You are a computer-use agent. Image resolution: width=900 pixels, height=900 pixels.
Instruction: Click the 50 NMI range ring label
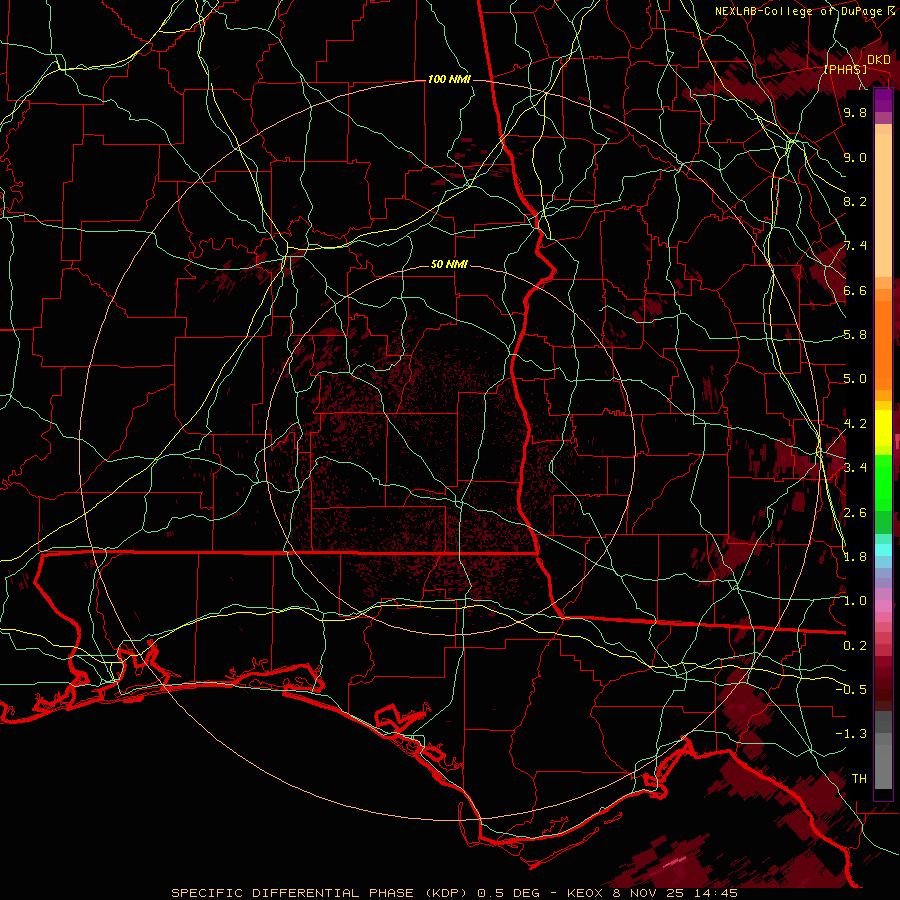(449, 265)
